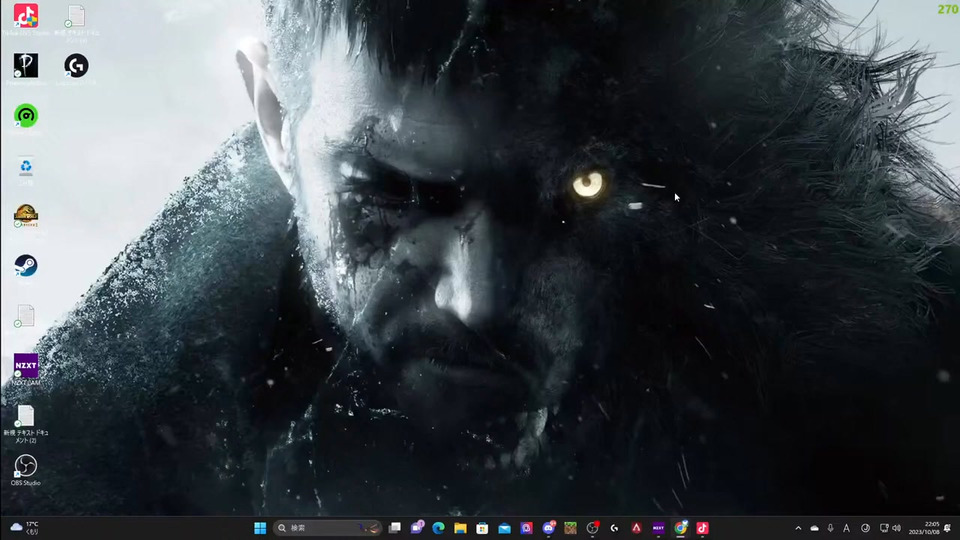Open the Windows Start menu

coord(260,528)
